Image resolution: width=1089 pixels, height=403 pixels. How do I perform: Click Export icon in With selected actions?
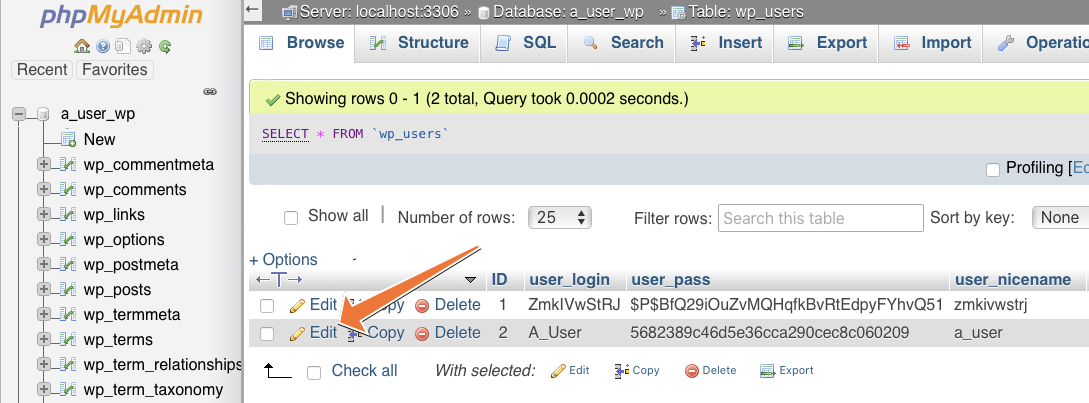pos(767,371)
